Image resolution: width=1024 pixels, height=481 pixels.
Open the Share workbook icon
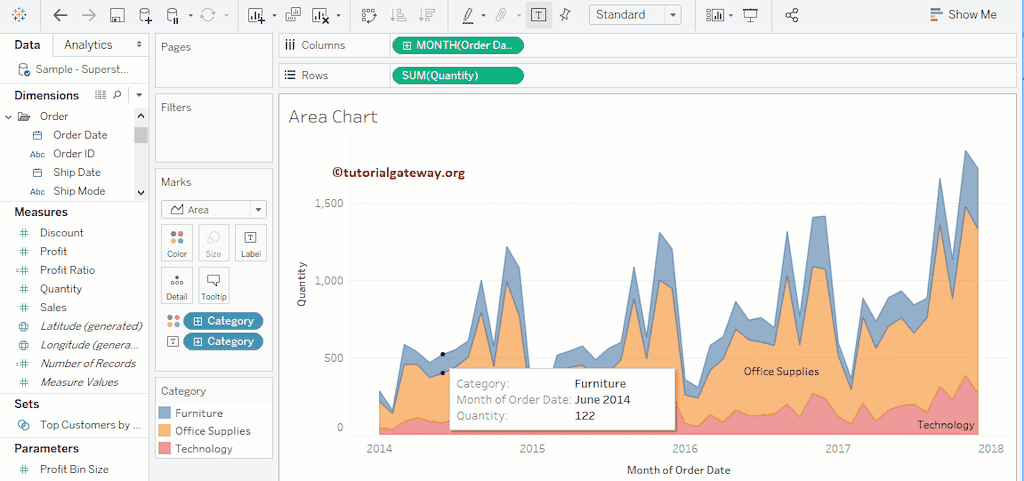(x=792, y=15)
